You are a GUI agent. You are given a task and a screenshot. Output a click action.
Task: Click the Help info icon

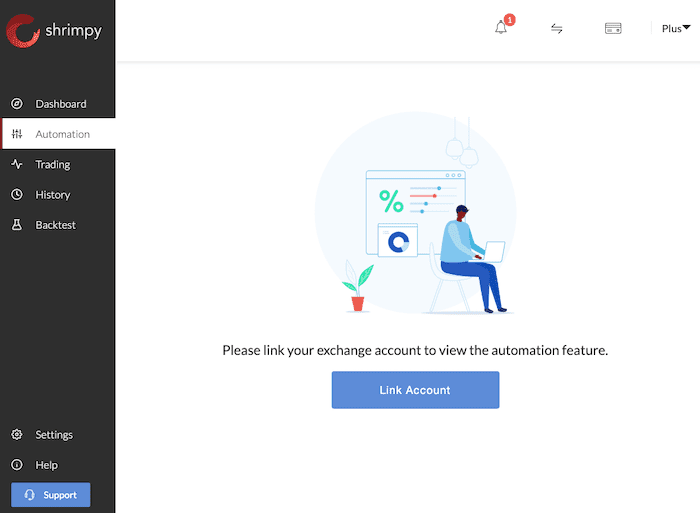(17, 464)
